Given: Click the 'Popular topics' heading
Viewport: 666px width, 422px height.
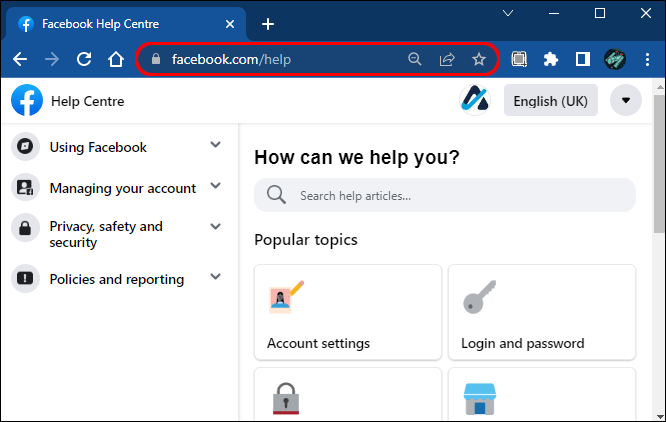Looking at the screenshot, I should [306, 240].
